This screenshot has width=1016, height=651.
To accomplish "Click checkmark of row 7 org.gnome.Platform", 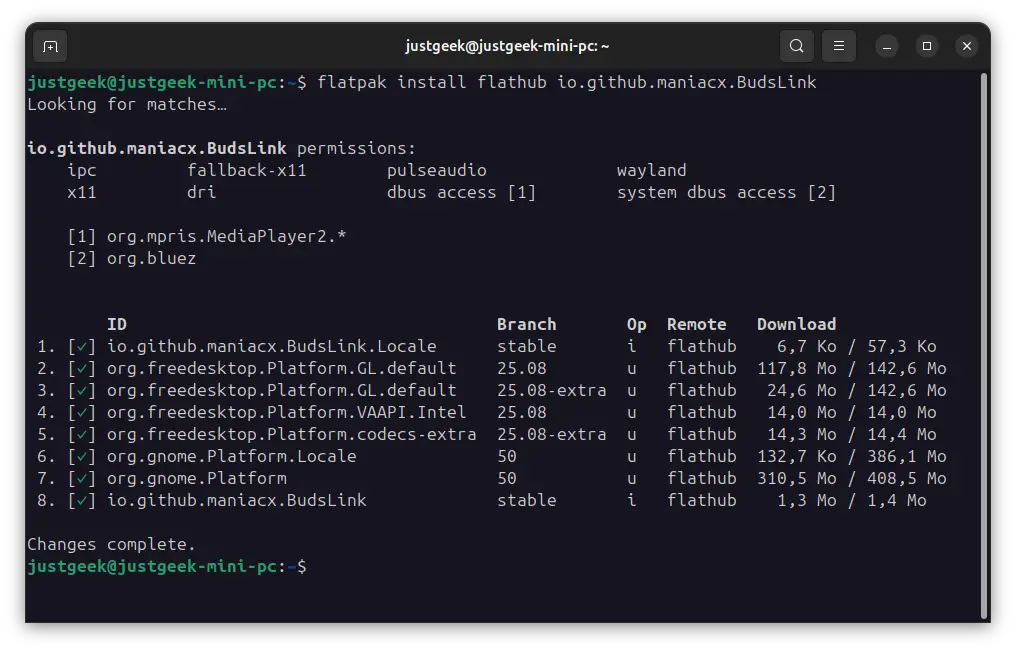I will [82, 479].
